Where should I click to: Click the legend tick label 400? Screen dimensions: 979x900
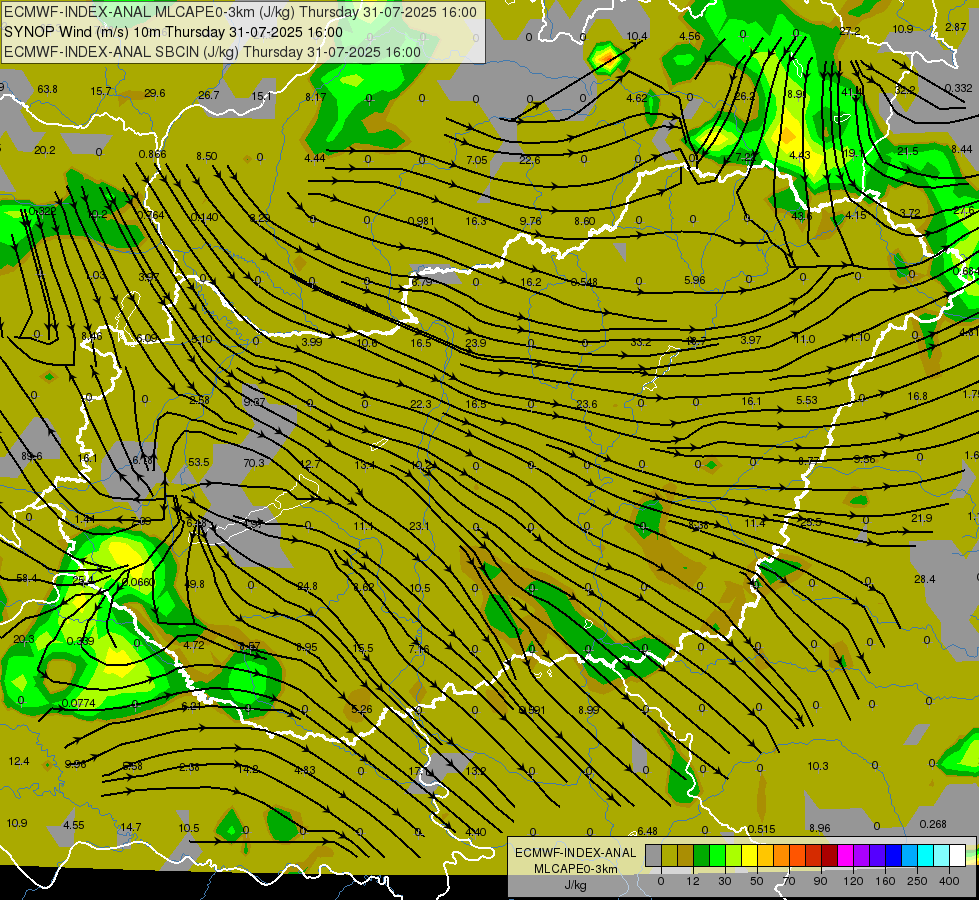[x=949, y=881]
